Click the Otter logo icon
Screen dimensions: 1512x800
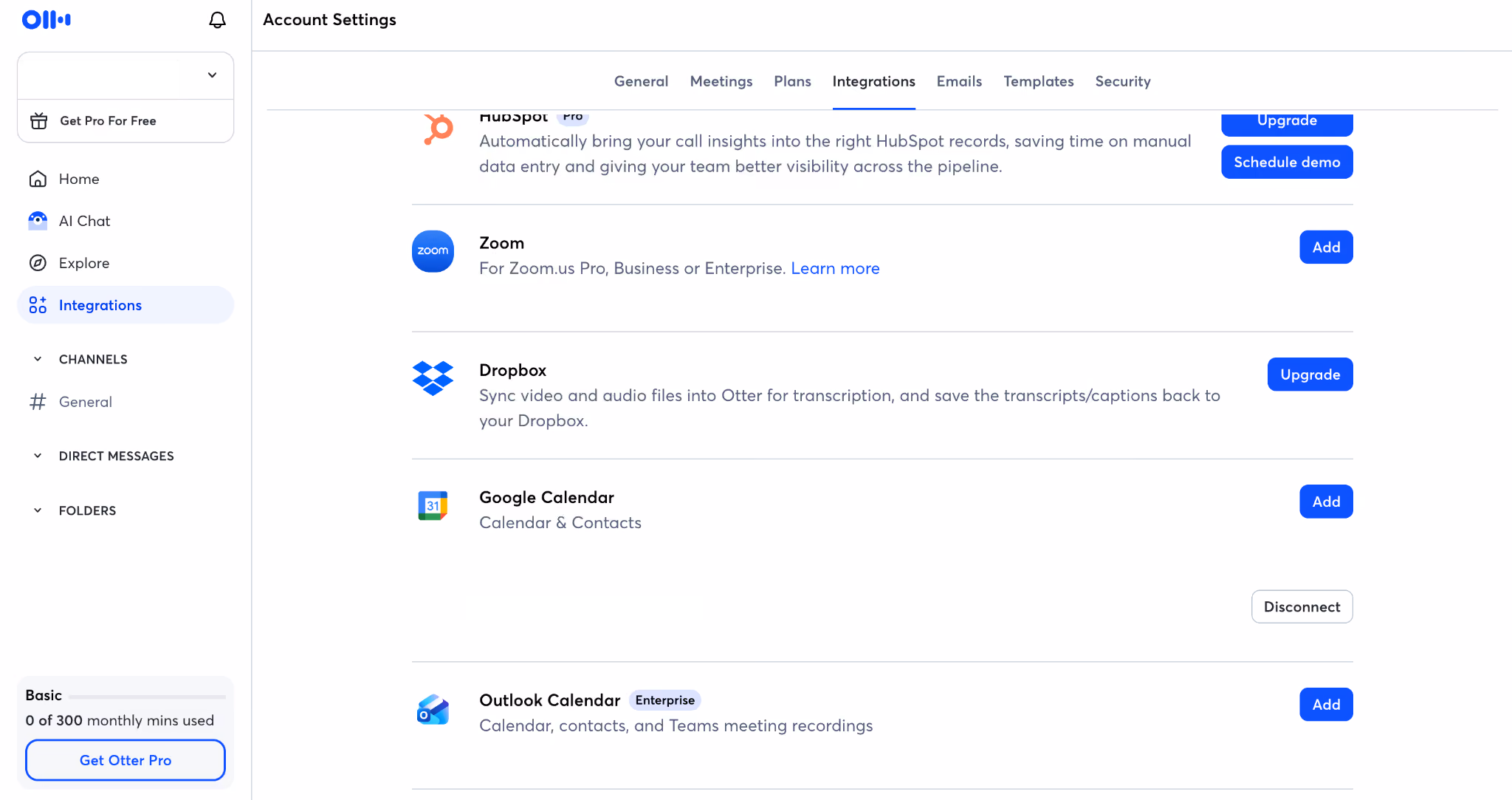(x=47, y=20)
